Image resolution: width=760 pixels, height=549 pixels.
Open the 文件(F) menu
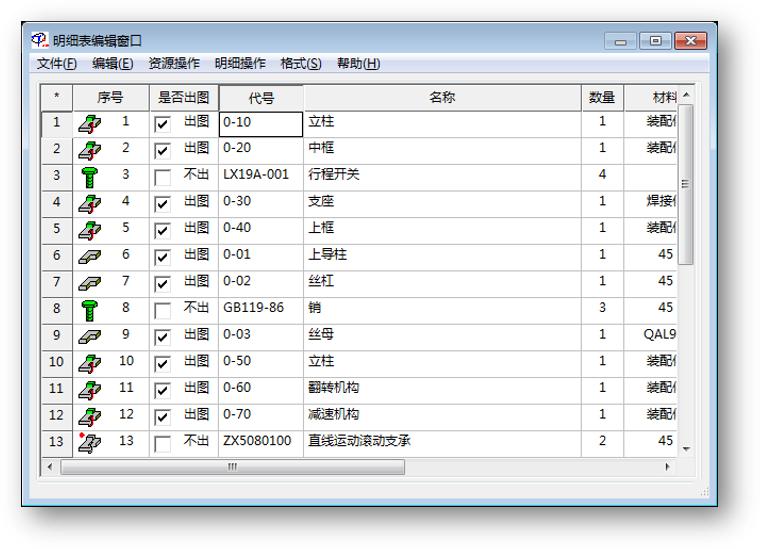tap(57, 63)
